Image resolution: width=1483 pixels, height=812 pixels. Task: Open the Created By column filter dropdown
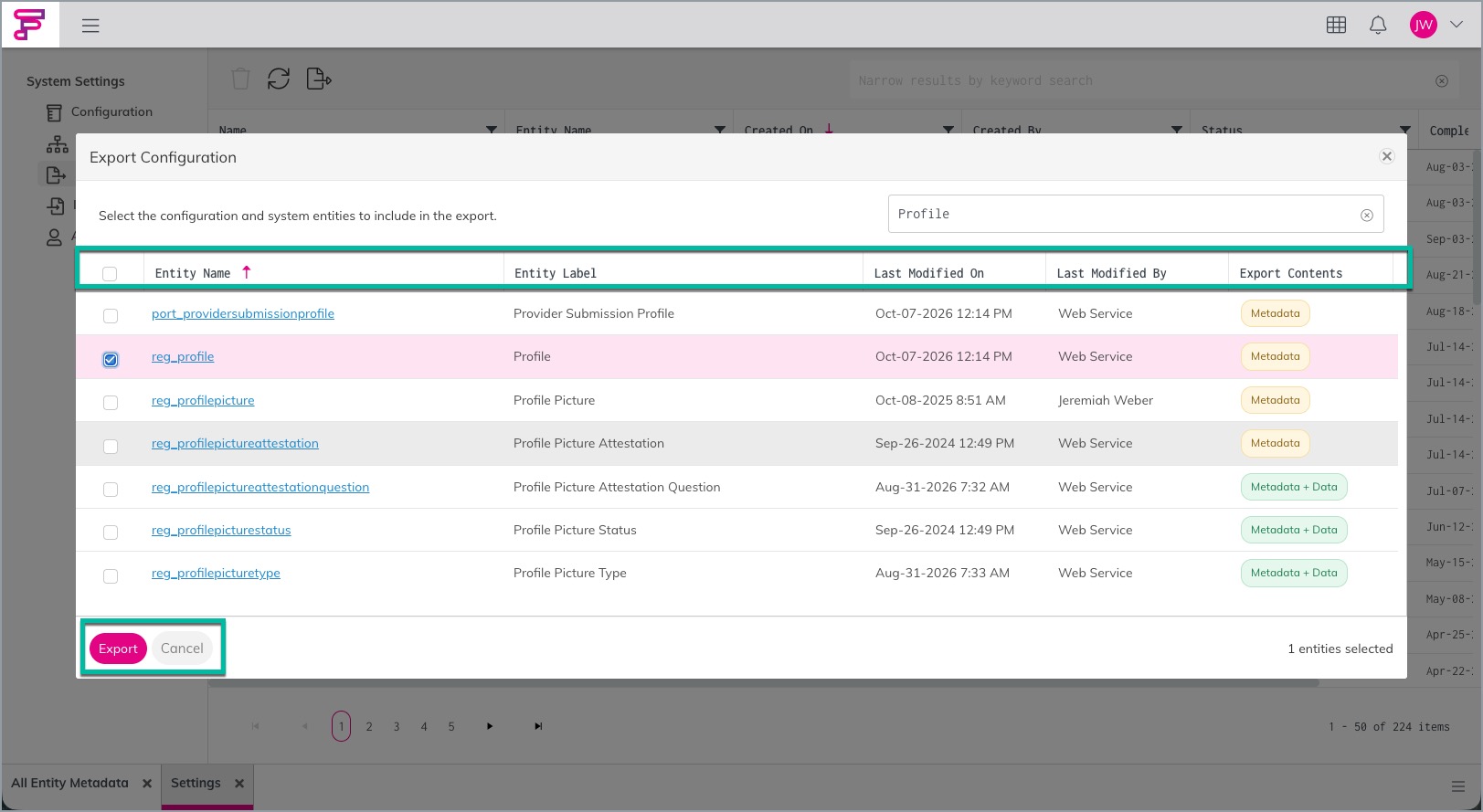tap(1177, 130)
